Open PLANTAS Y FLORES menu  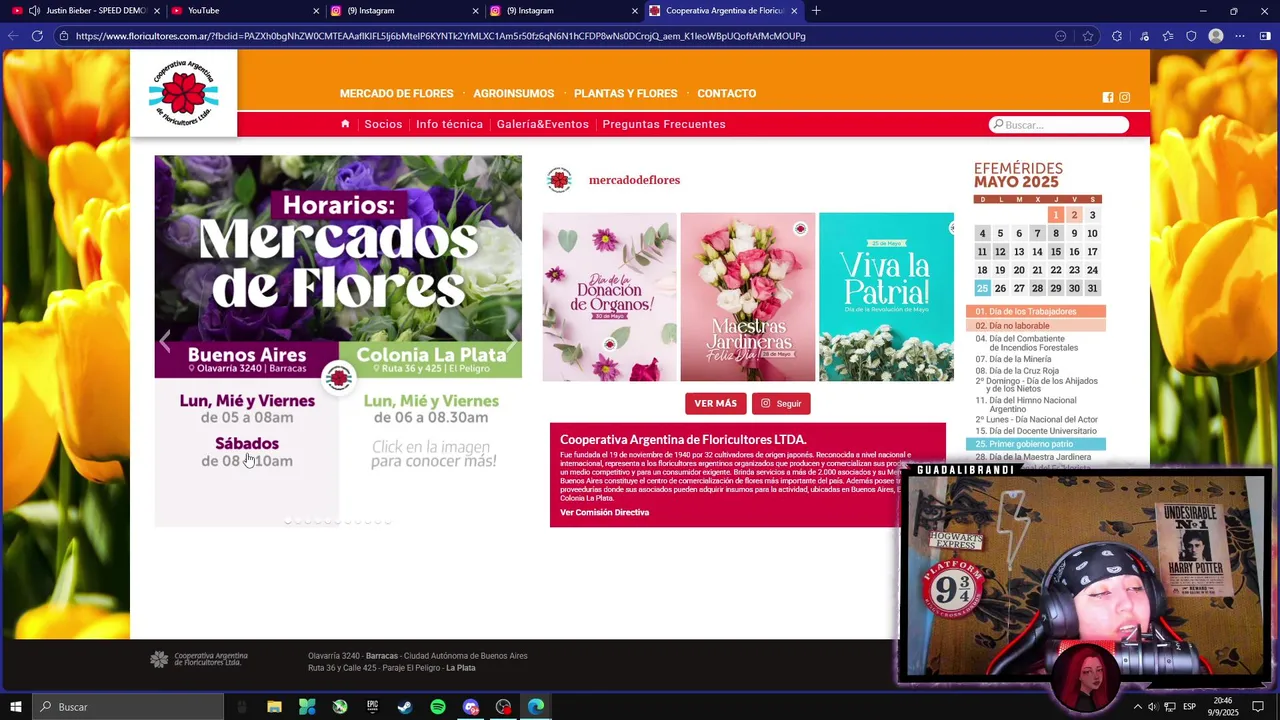625,94
